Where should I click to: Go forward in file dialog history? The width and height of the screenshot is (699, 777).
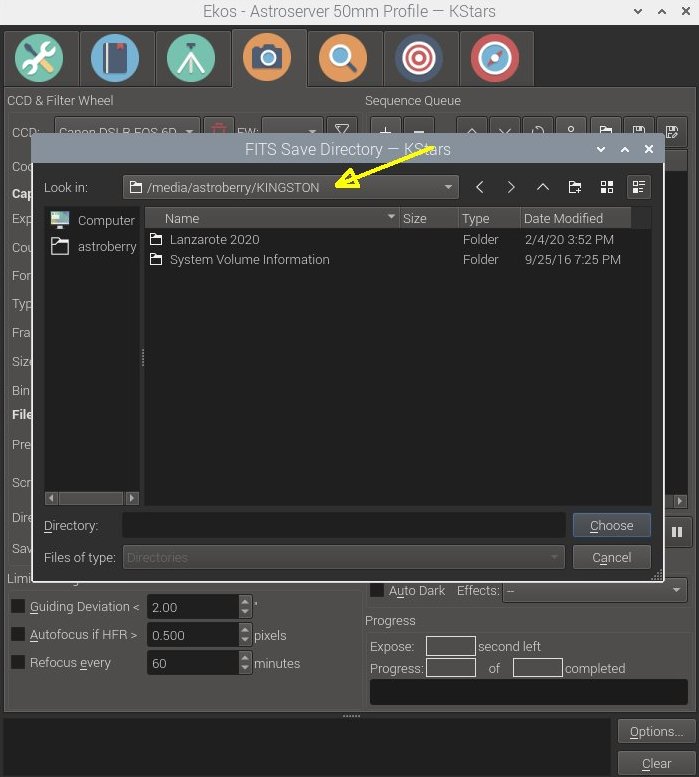(511, 187)
